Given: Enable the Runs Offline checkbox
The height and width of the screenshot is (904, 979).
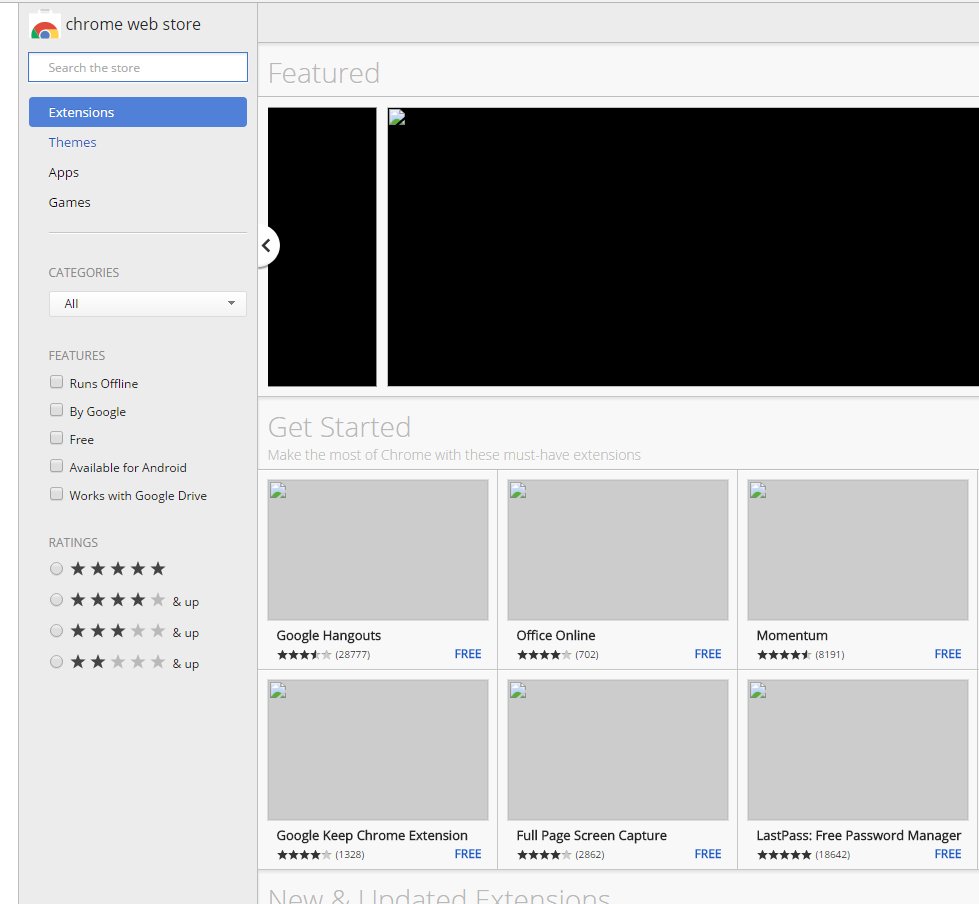Looking at the screenshot, I should [56, 382].
